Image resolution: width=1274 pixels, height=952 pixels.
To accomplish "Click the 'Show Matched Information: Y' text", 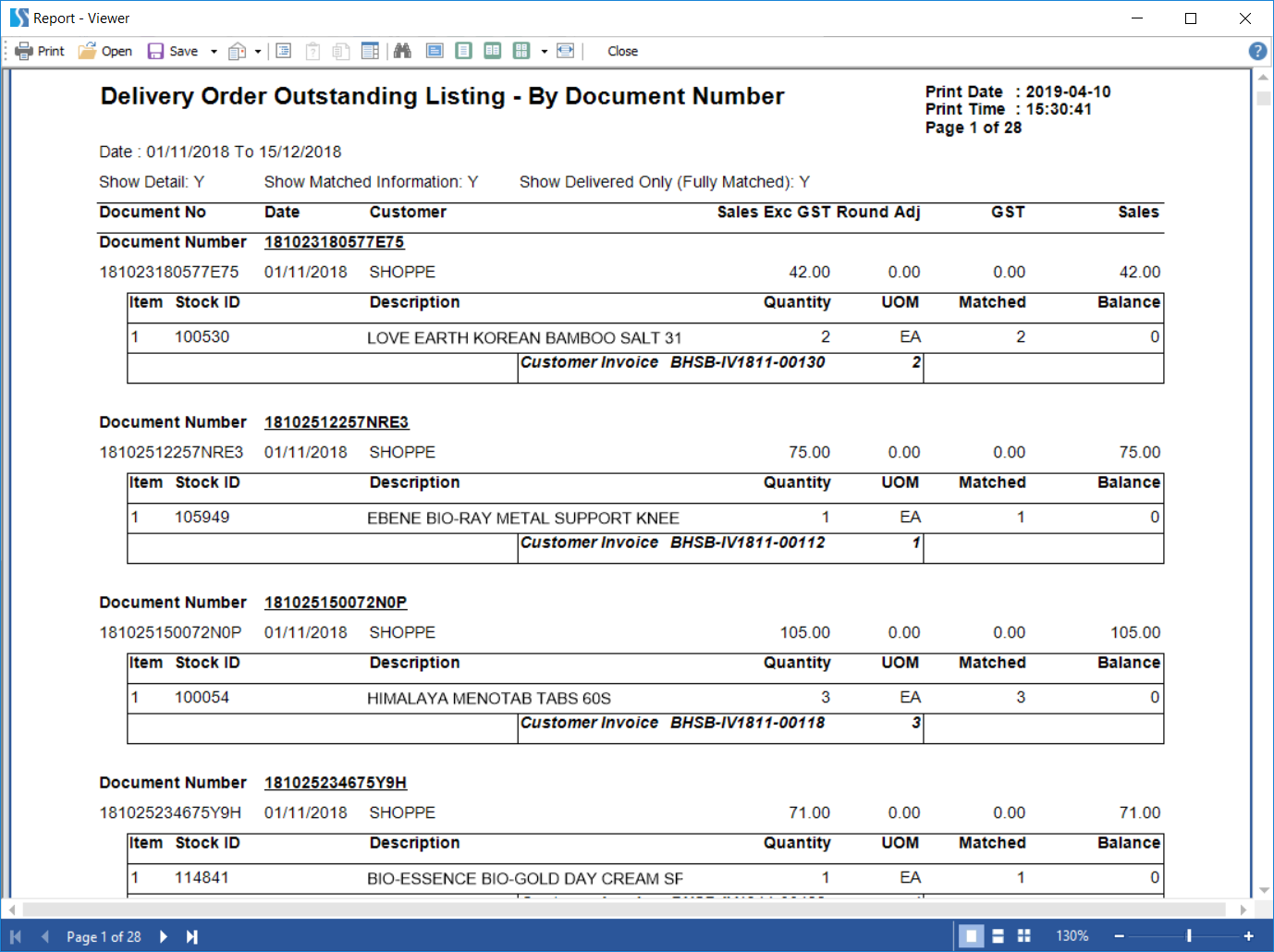I will (372, 182).
